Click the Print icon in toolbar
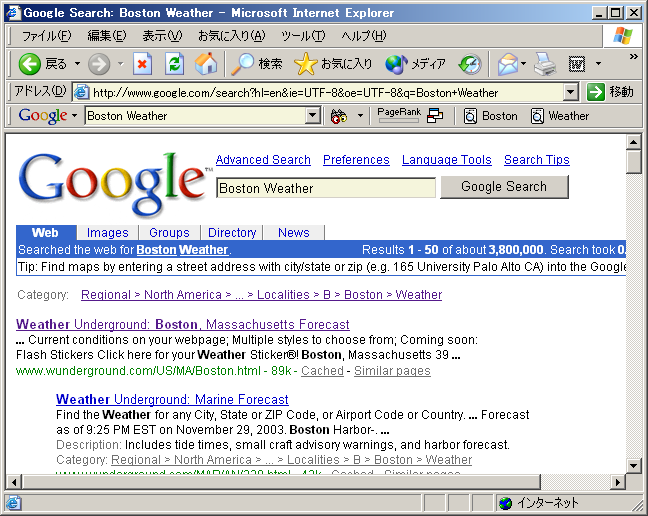This screenshot has height=516, width=648. [544, 64]
